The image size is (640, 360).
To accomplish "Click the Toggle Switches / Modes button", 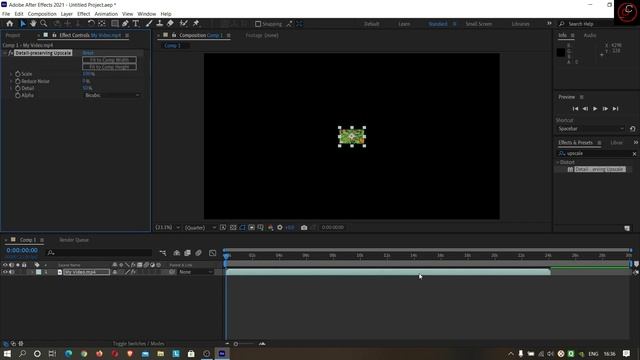I will coord(138,344).
